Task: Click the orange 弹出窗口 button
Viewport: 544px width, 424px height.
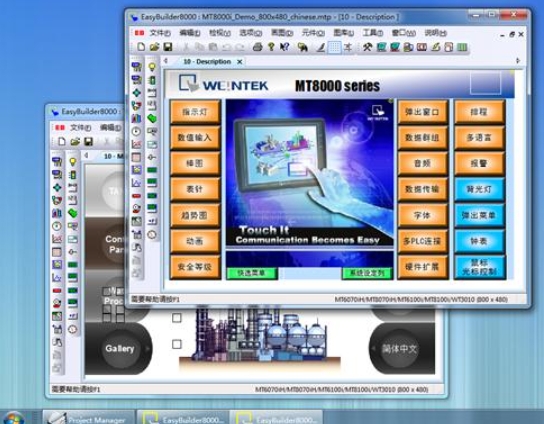Action: coord(422,112)
